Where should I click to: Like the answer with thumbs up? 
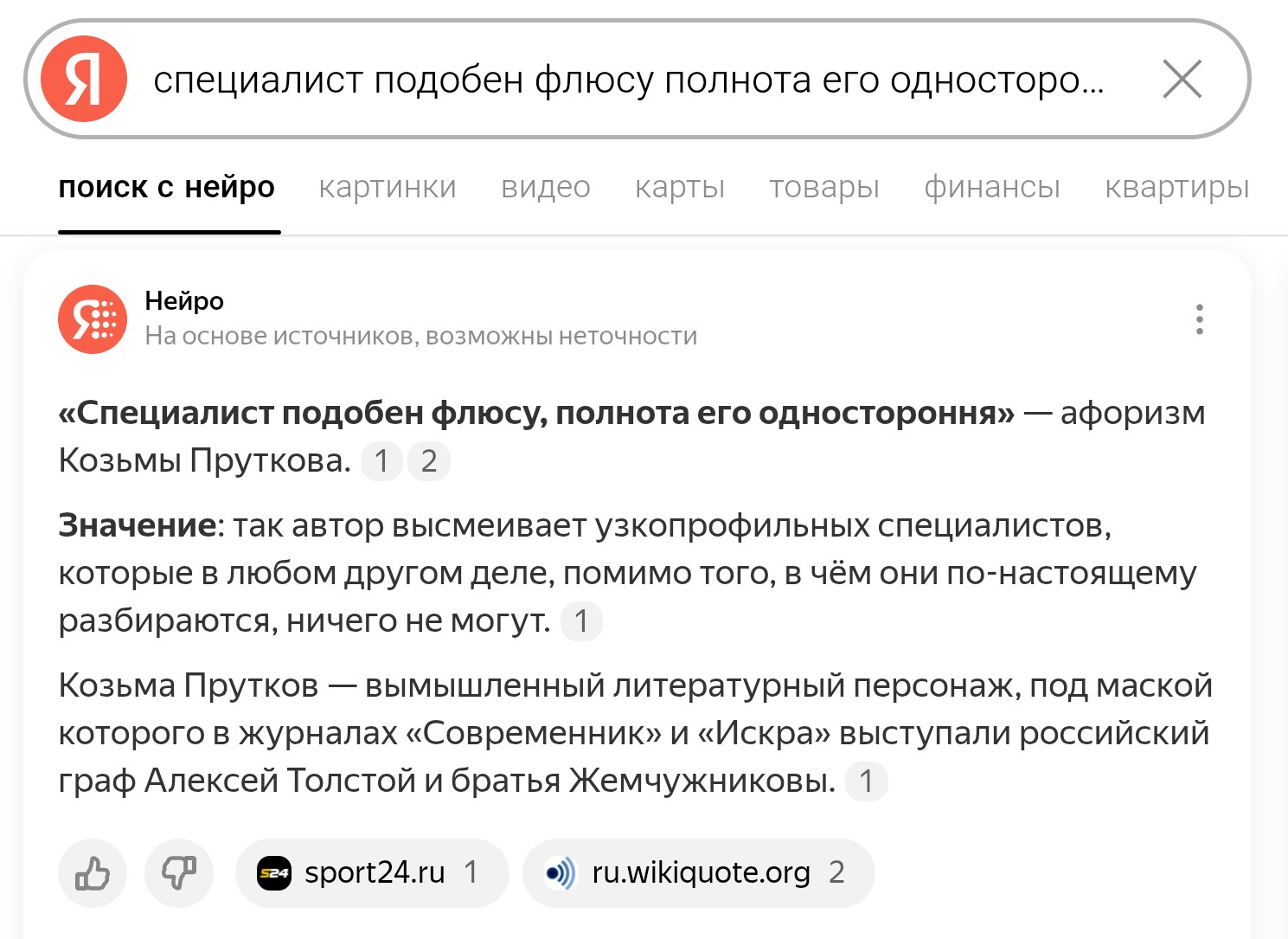click(93, 872)
